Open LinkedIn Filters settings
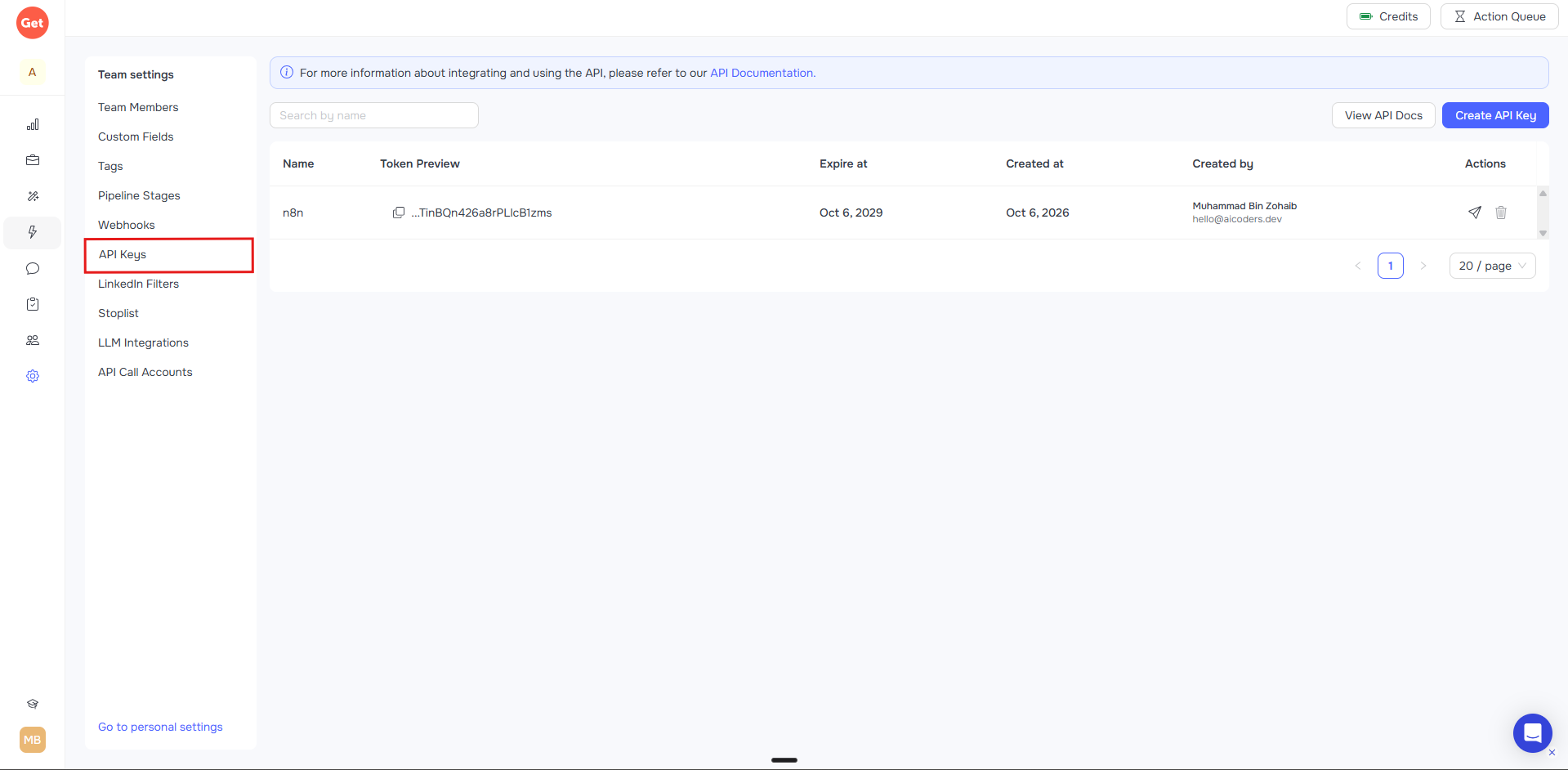The height and width of the screenshot is (770, 1568). 138,284
